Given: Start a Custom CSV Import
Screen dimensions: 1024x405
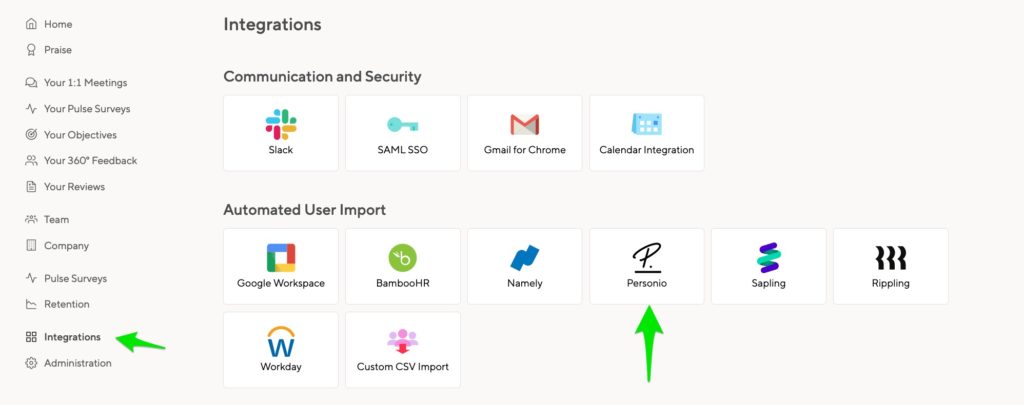Looking at the screenshot, I should coord(402,349).
